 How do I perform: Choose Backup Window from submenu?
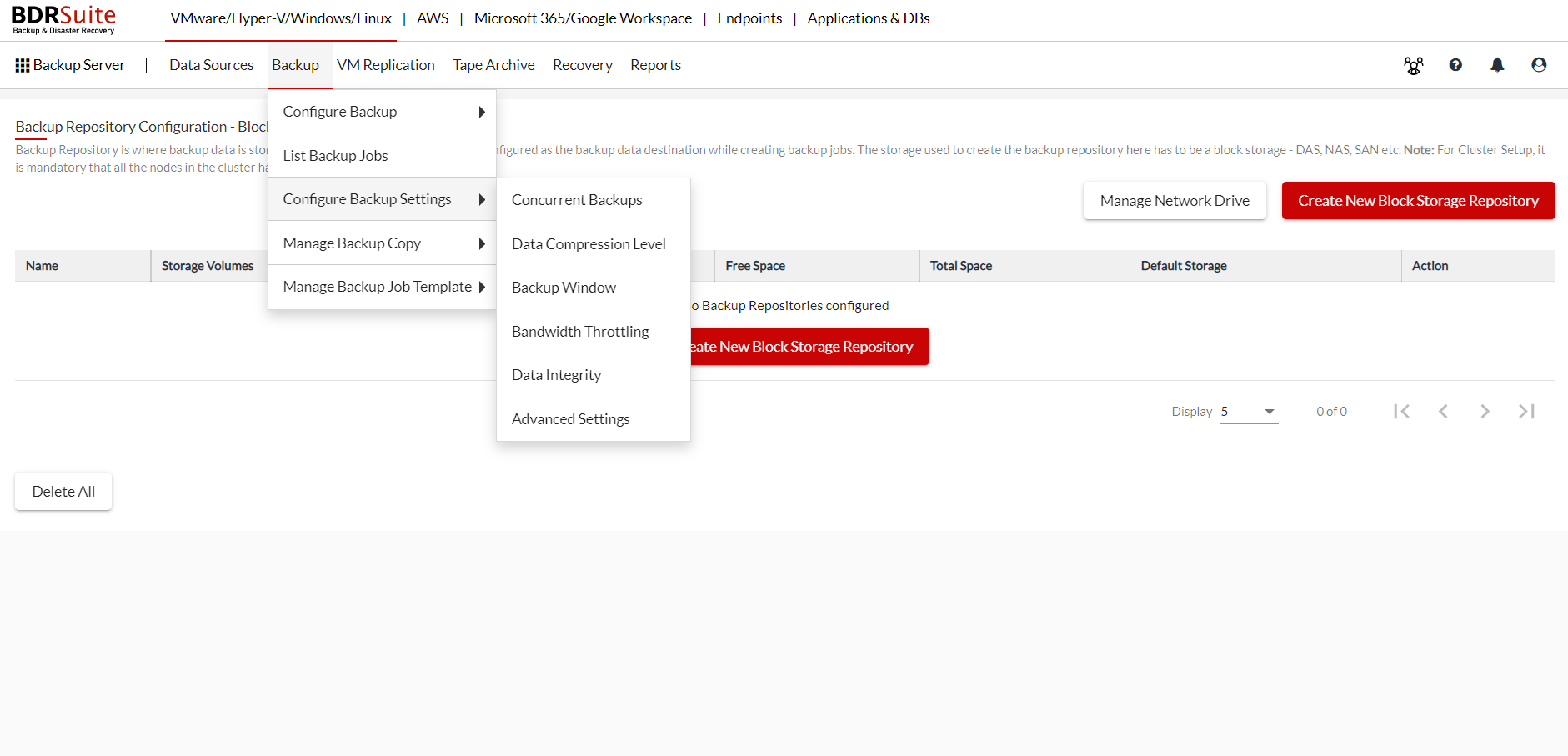594,288
